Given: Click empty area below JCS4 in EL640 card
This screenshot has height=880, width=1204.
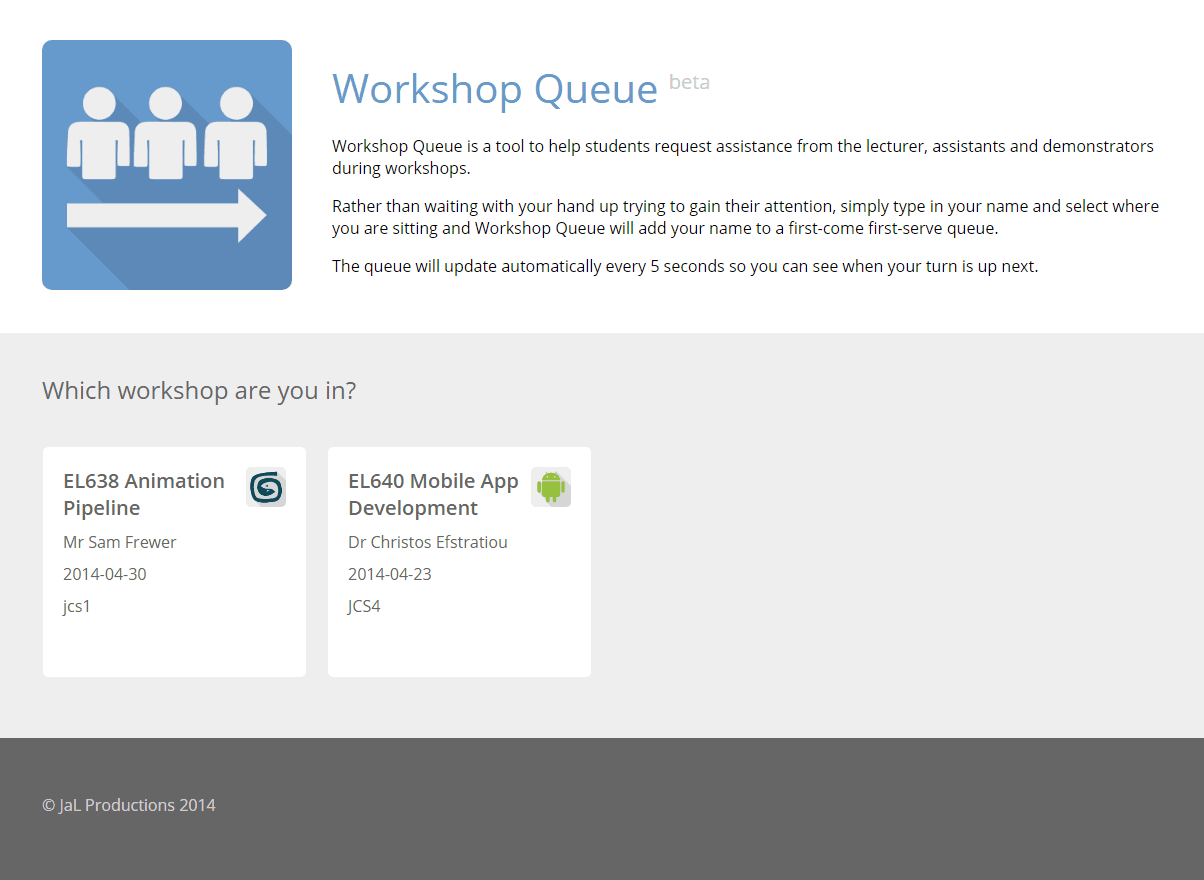Looking at the screenshot, I should (x=459, y=645).
